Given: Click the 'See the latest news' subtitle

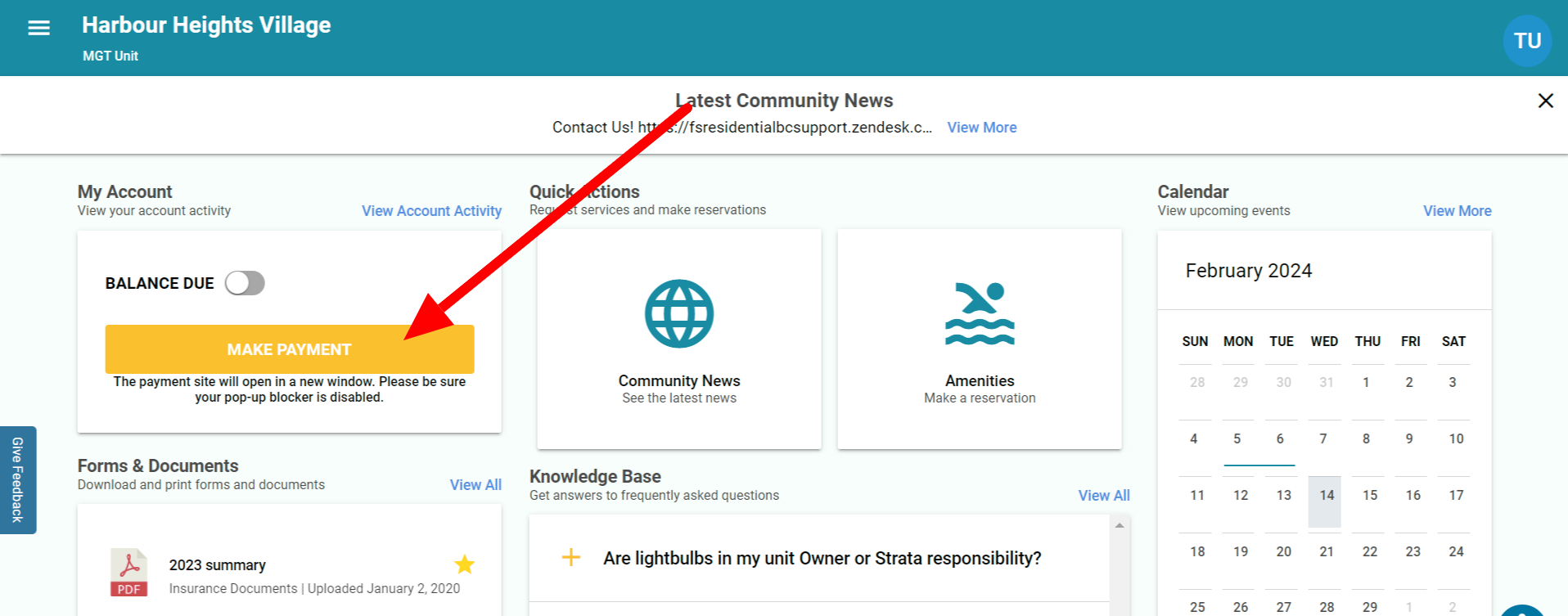Looking at the screenshot, I should pos(679,398).
